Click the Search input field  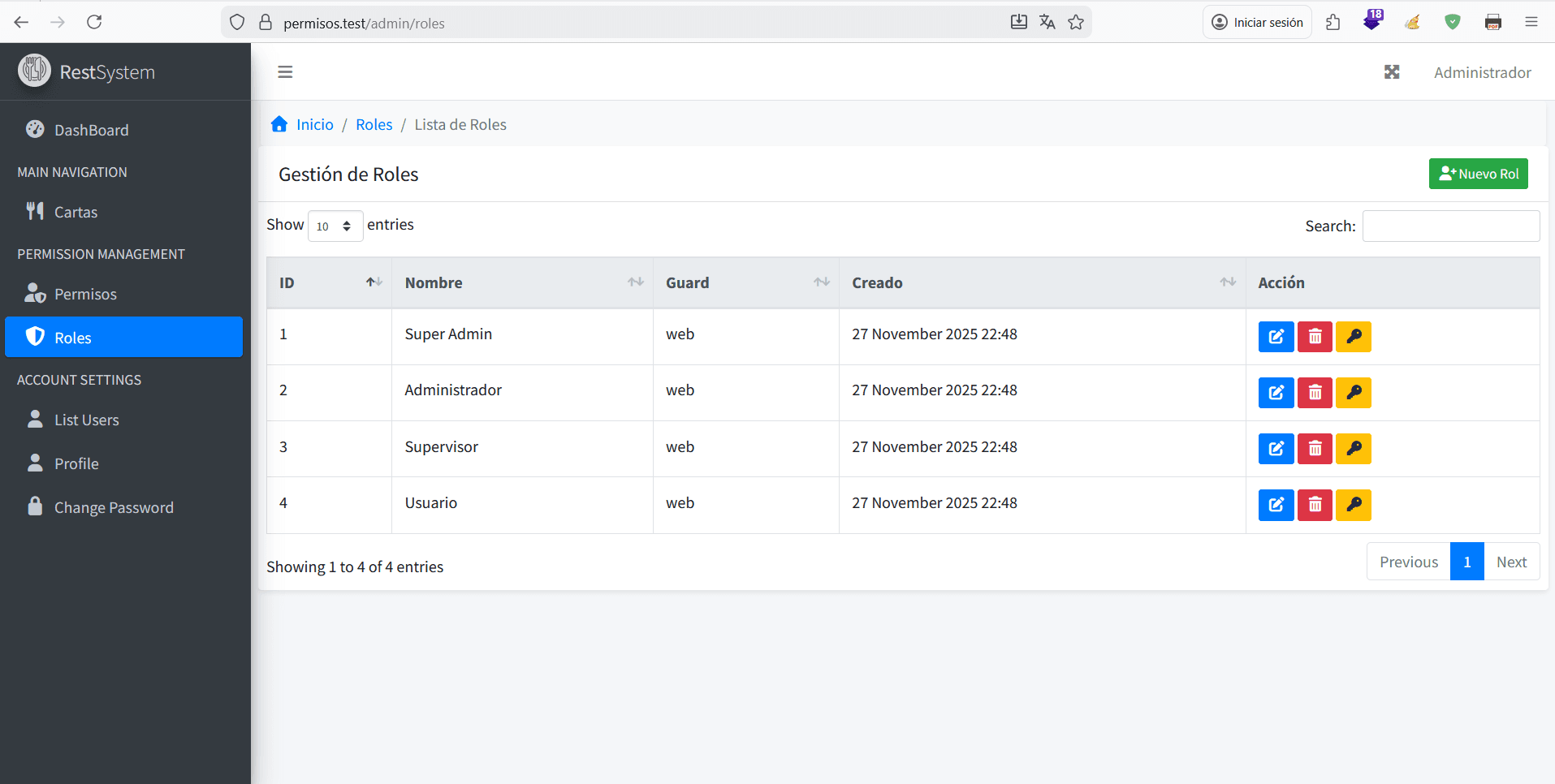click(x=1450, y=226)
